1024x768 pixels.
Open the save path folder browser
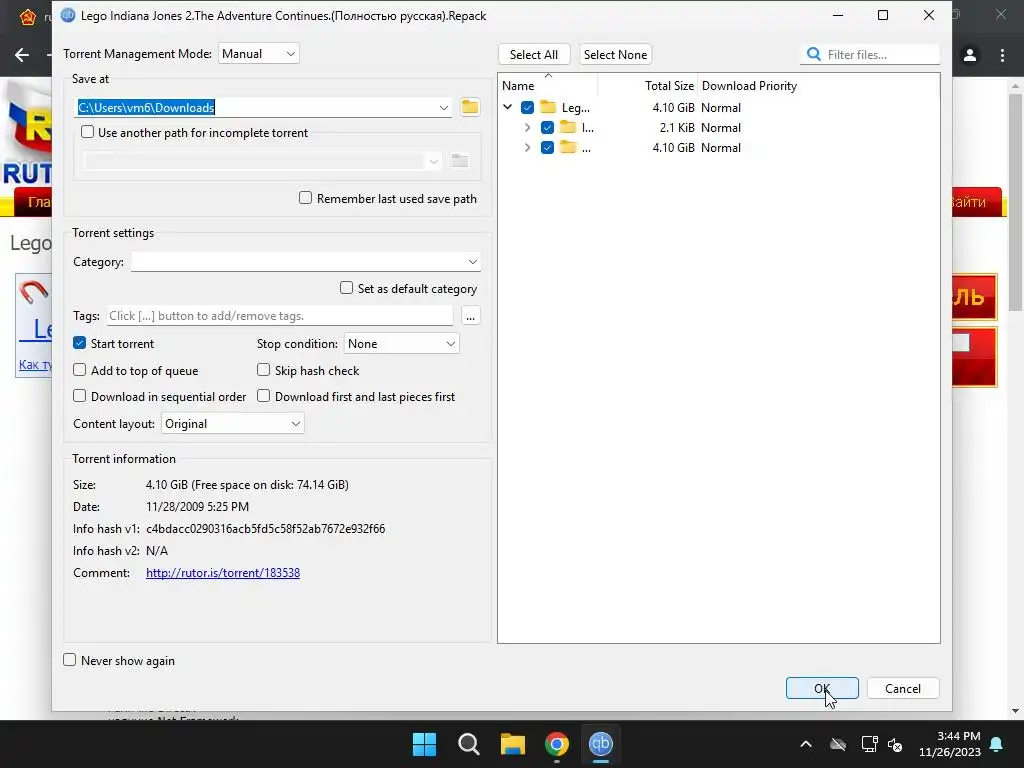[x=470, y=107]
